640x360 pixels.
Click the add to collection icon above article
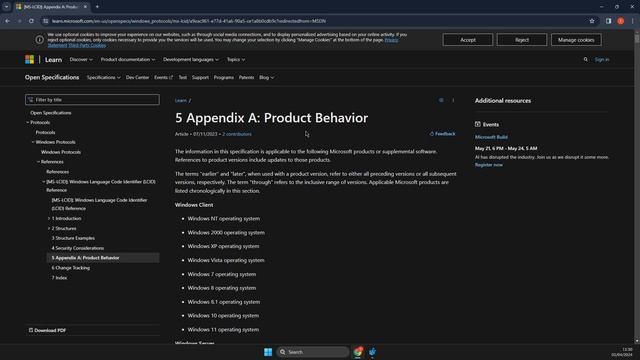(441, 100)
